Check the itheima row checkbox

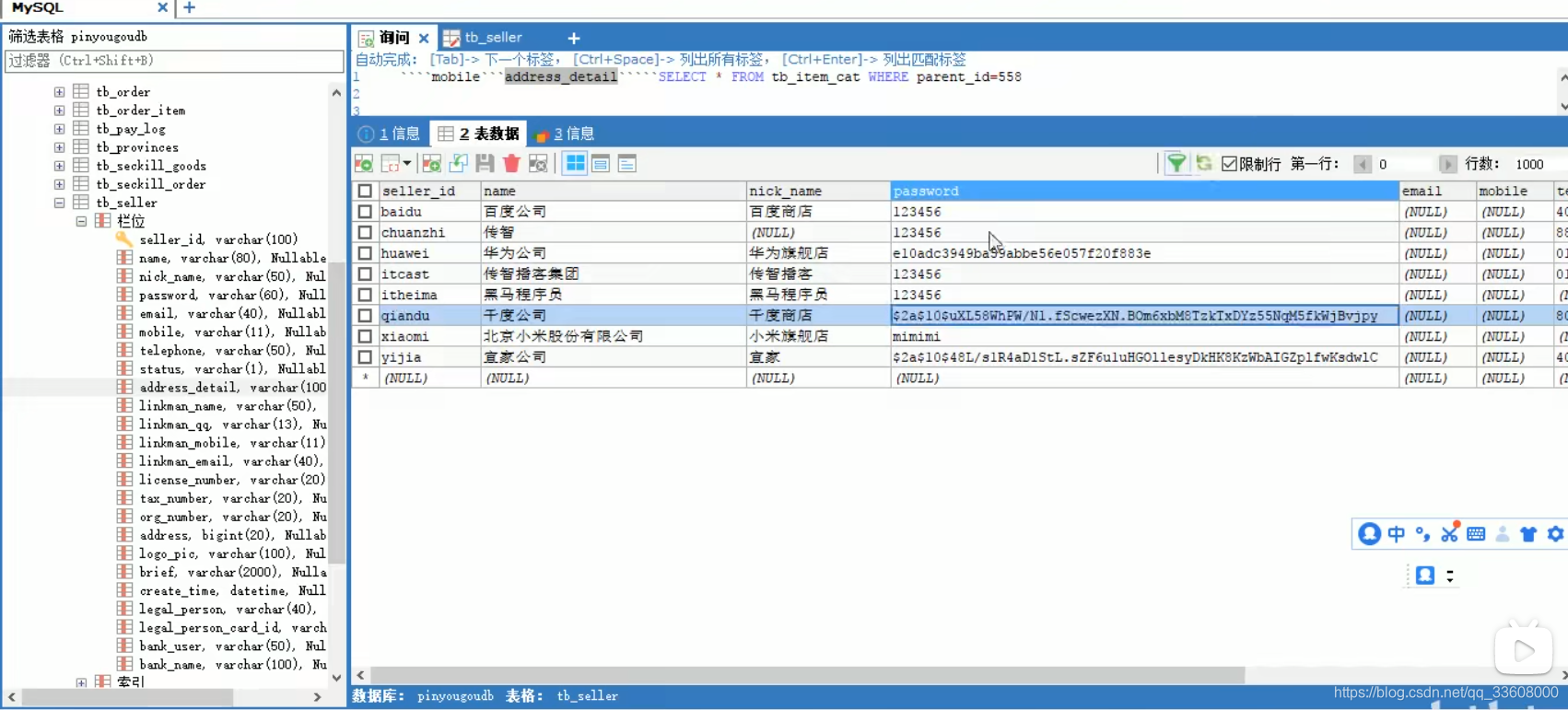pyautogui.click(x=365, y=295)
